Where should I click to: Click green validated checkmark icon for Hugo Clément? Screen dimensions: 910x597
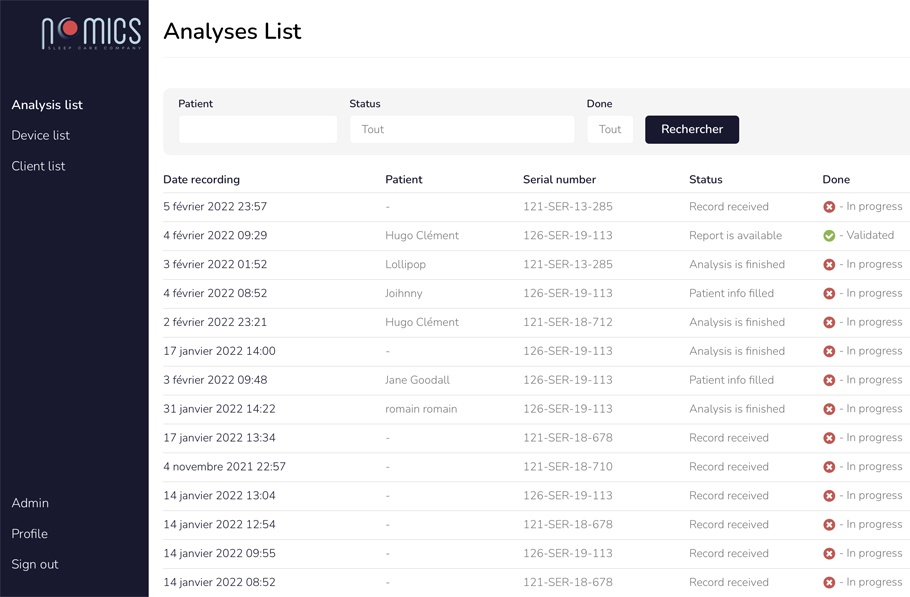coord(829,236)
